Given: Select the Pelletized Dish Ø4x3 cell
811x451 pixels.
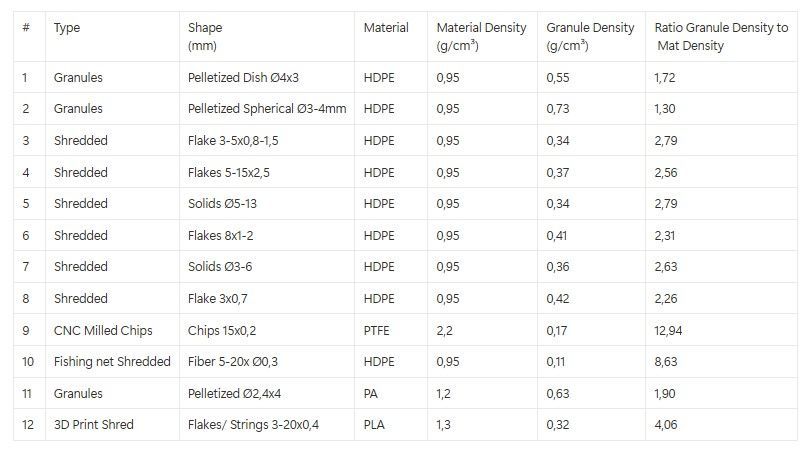Looking at the screenshot, I should point(242,77).
